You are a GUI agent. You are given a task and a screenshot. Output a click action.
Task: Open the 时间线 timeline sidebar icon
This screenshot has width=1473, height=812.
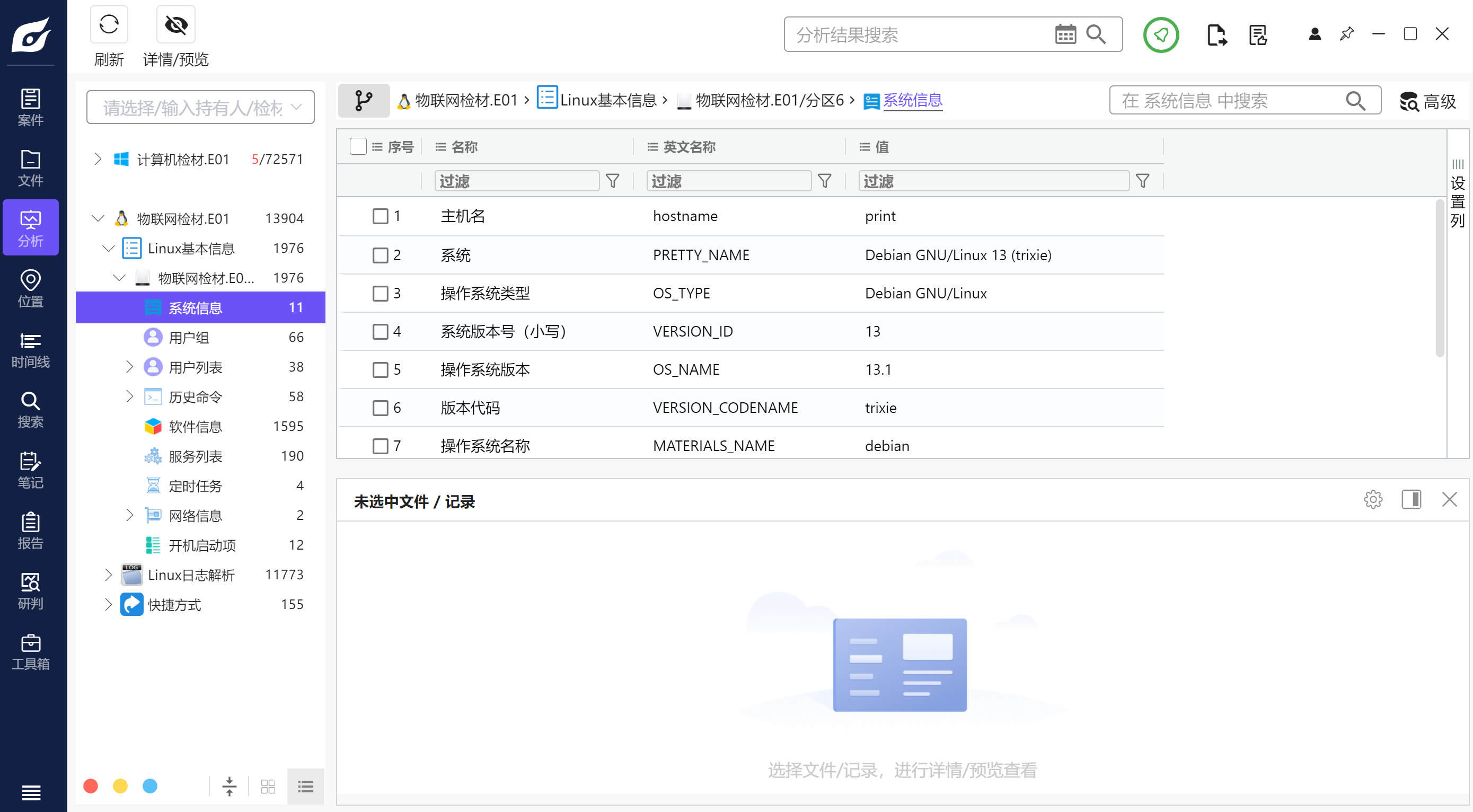[x=30, y=350]
